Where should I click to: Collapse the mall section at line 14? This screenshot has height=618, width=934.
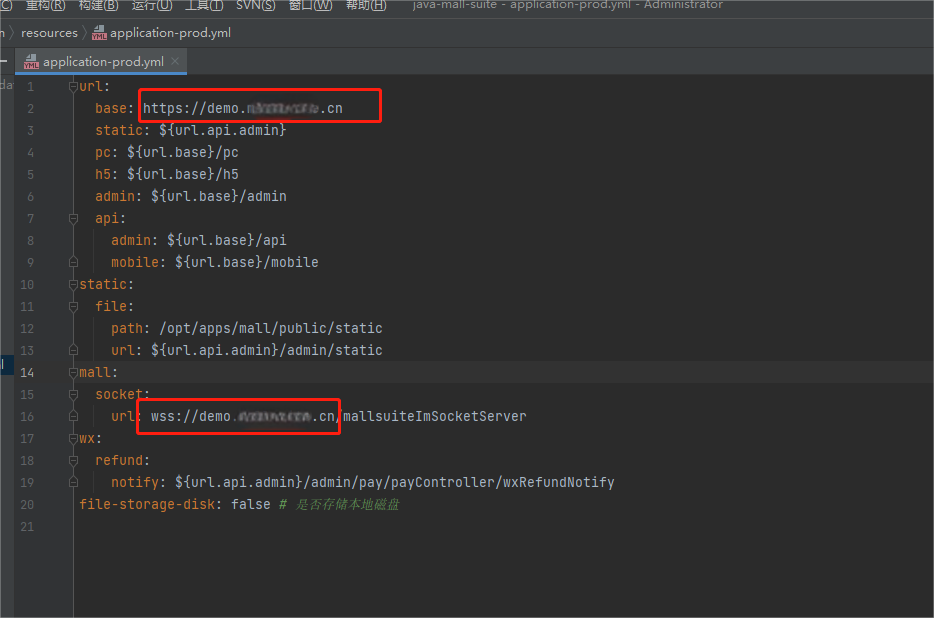73,372
